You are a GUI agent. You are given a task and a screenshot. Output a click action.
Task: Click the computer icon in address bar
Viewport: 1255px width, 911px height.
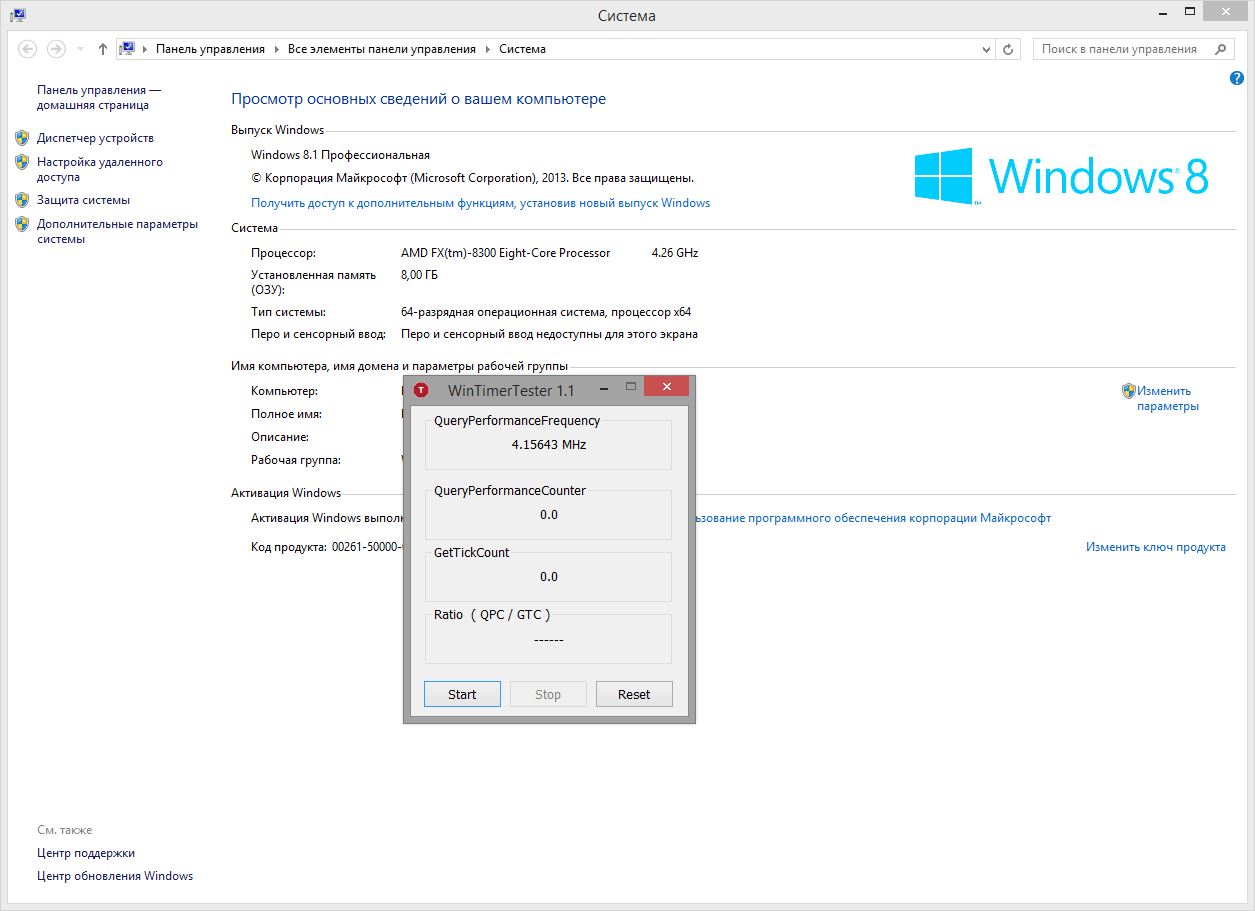[128, 48]
